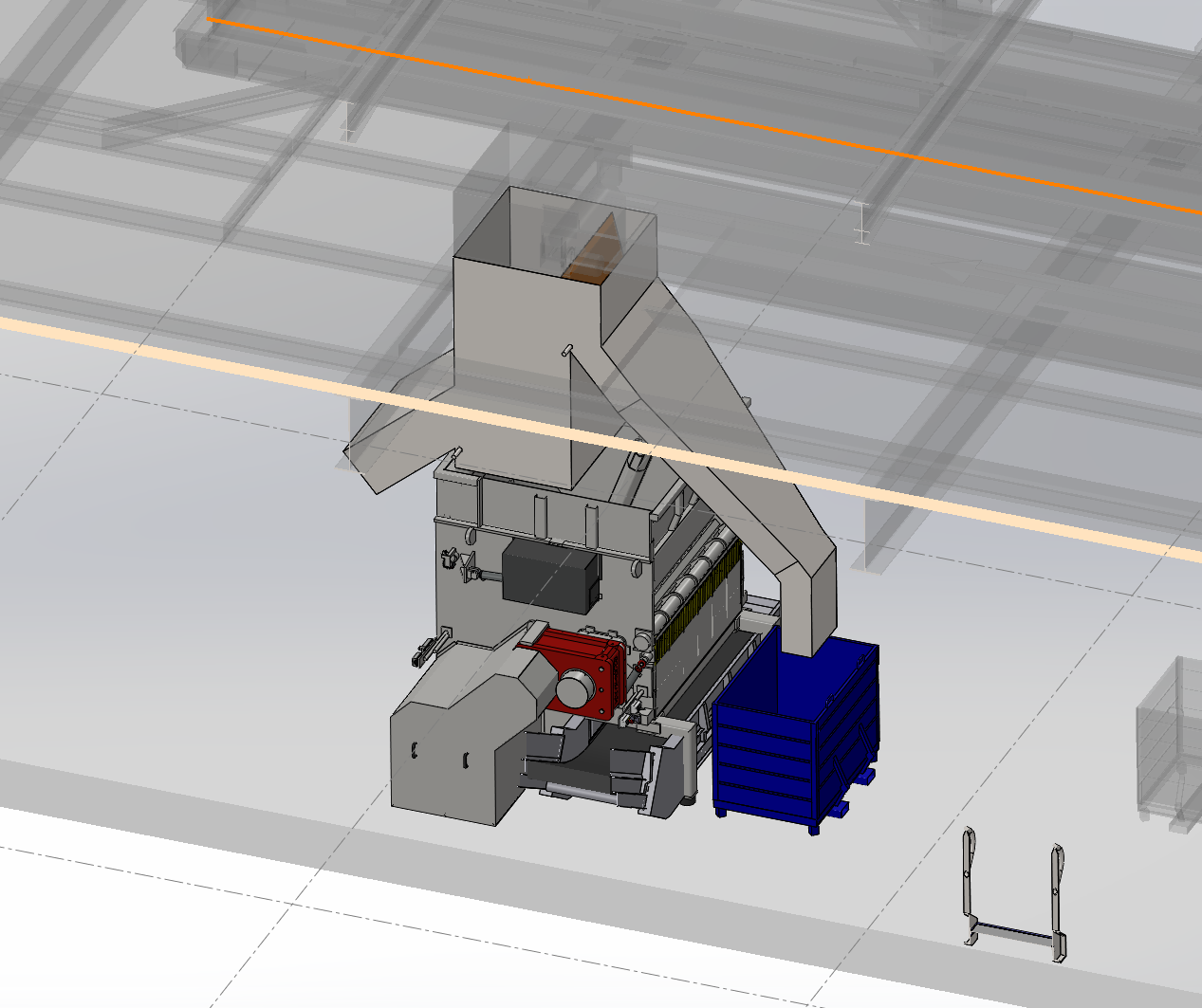Click the dark gray control box
Image resolution: width=1202 pixels, height=1008 pixels.
coord(550,574)
